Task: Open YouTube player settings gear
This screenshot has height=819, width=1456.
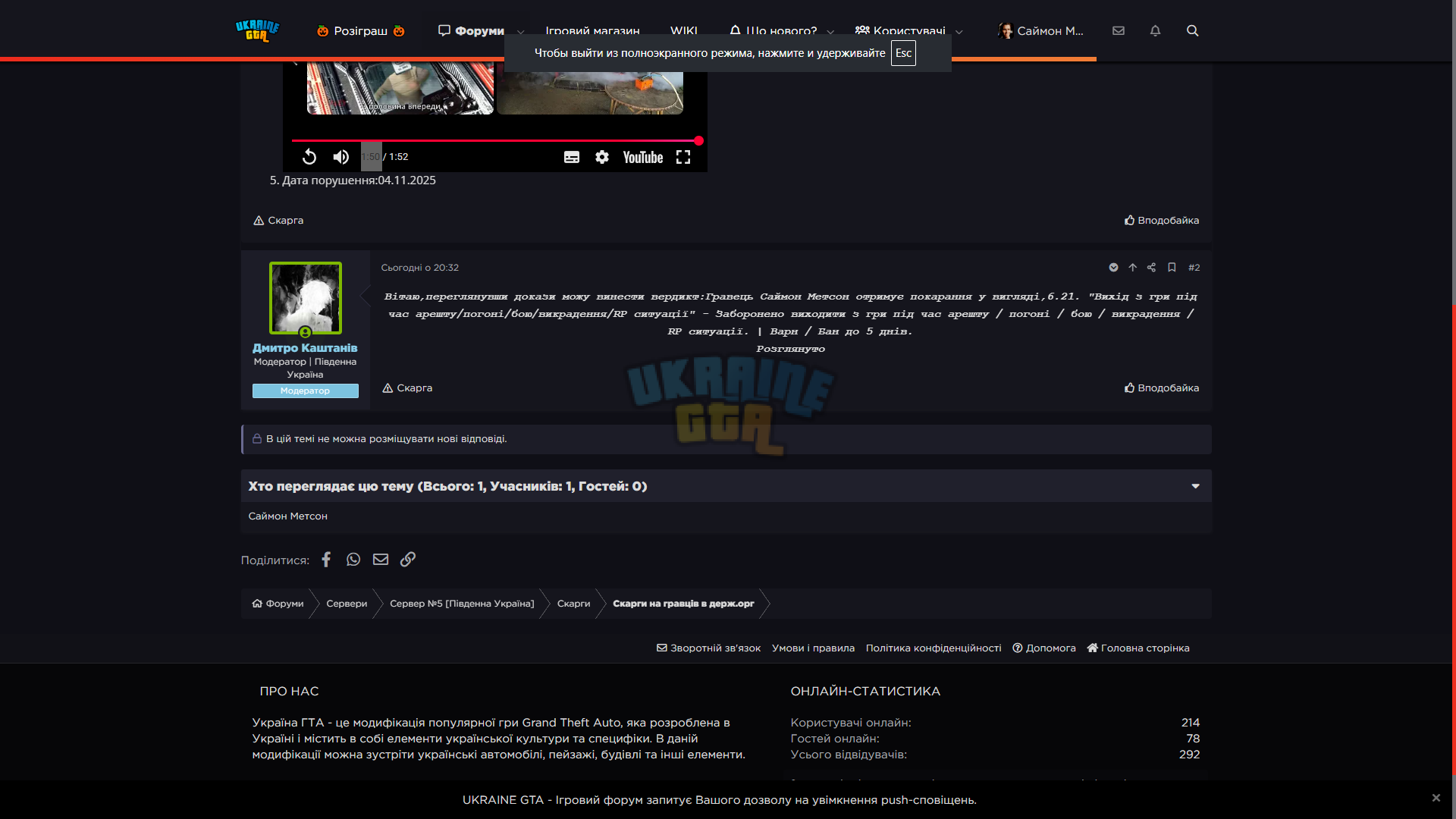Action: (x=602, y=157)
